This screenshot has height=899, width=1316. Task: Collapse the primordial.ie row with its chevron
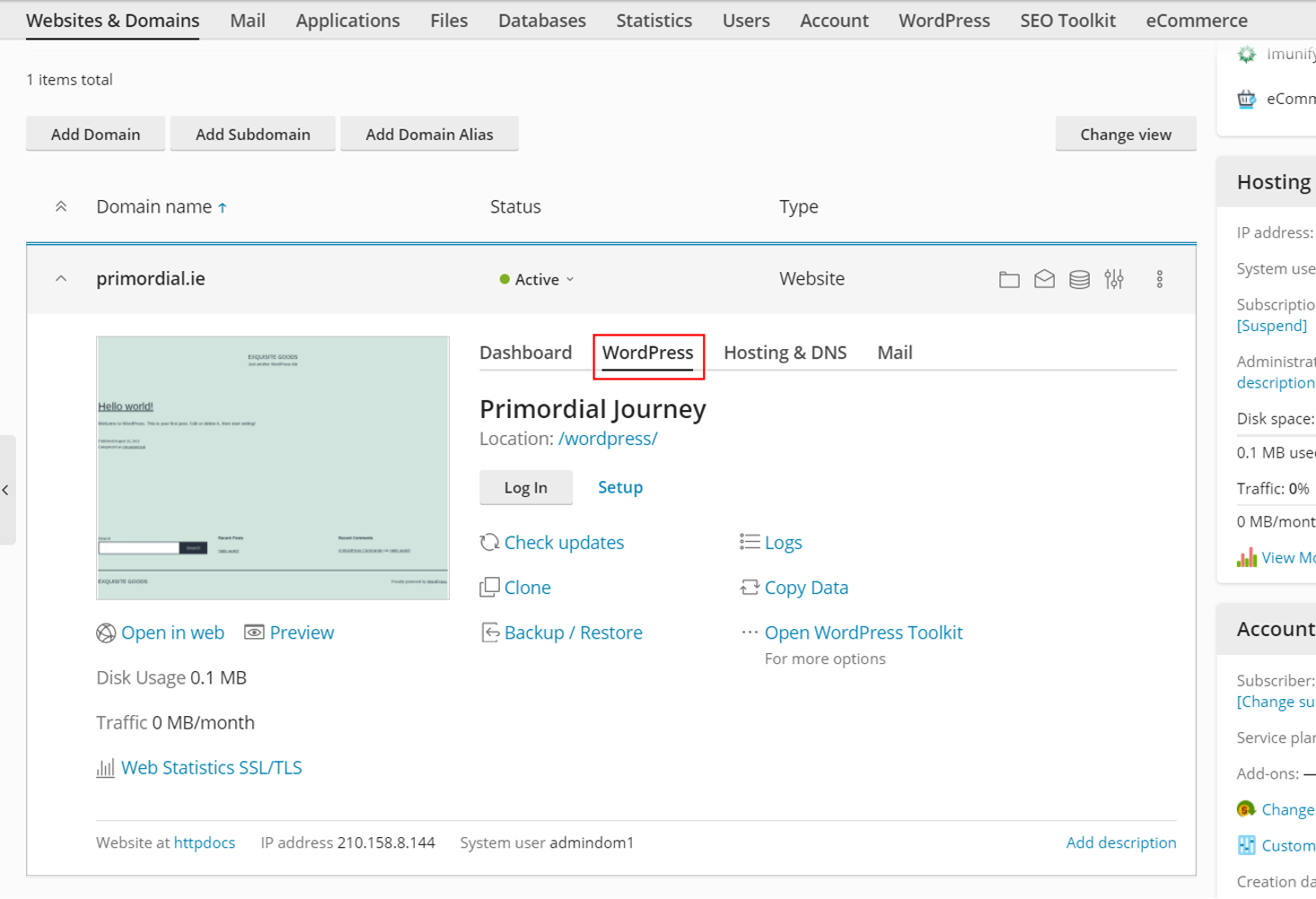click(x=60, y=278)
